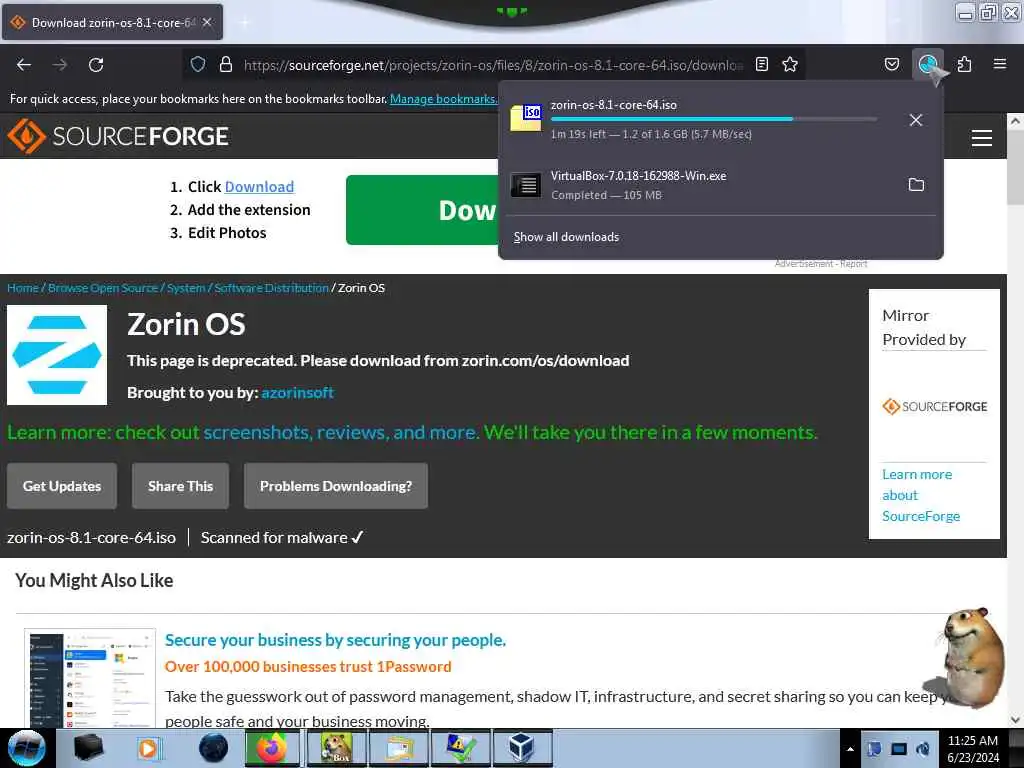Image resolution: width=1024 pixels, height=768 pixels.
Task: Show site security lock information
Action: click(226, 64)
